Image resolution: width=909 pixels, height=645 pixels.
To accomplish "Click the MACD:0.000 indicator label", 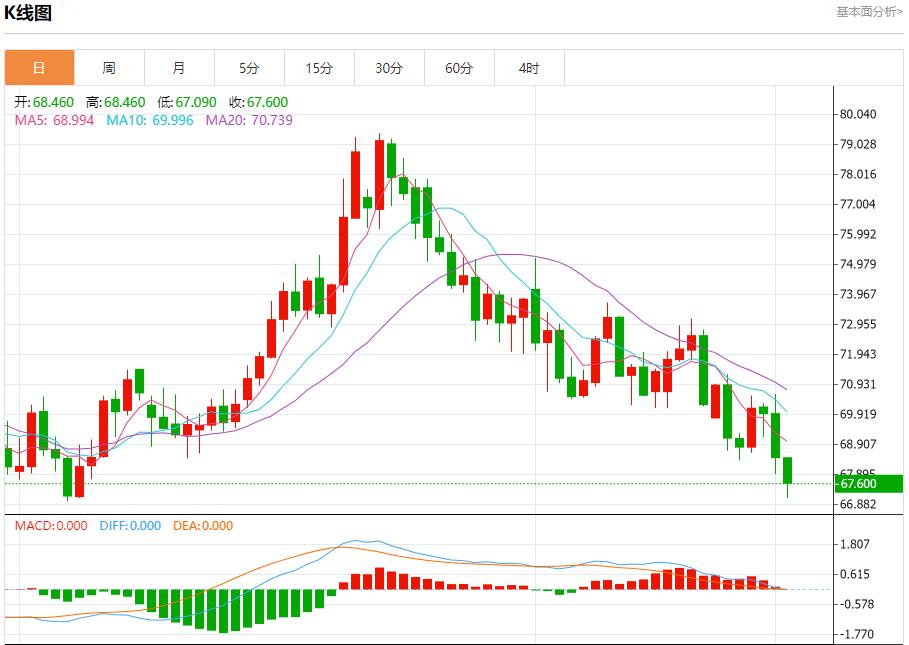I will coord(50,526).
